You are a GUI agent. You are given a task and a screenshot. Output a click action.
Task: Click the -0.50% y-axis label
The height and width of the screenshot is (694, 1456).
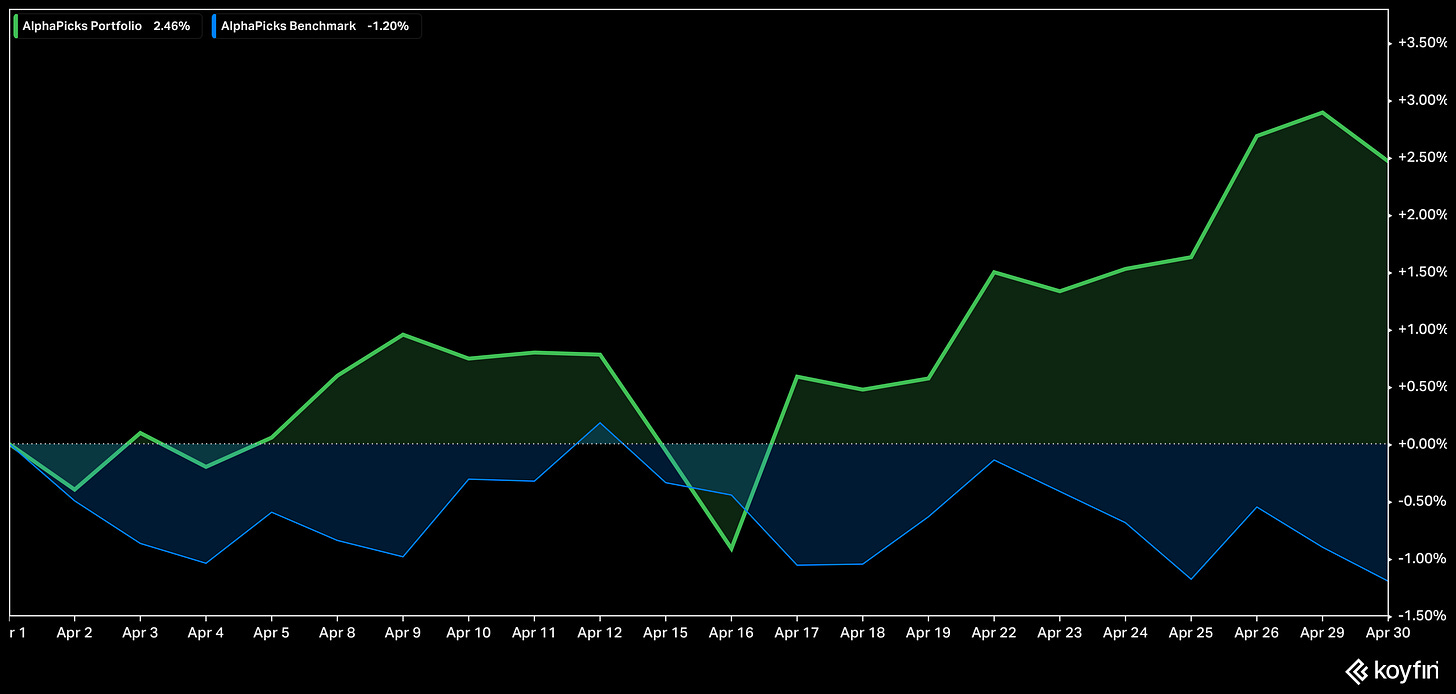pyautogui.click(x=1424, y=500)
